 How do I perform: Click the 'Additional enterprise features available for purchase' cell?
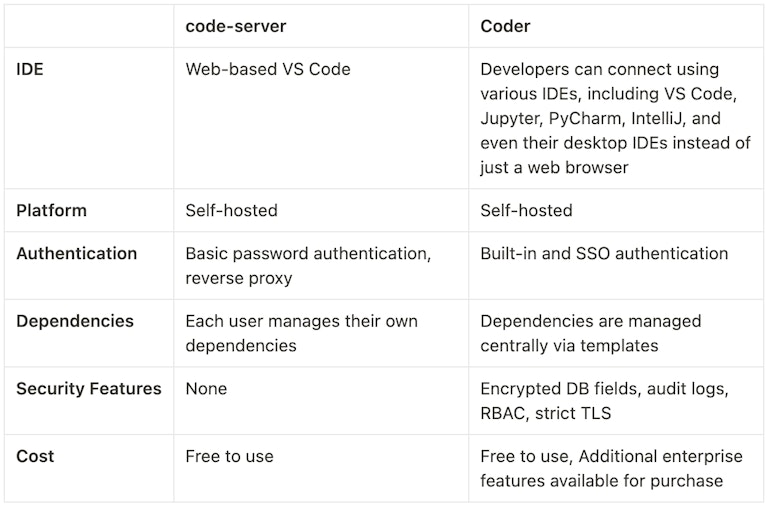[x=610, y=469]
